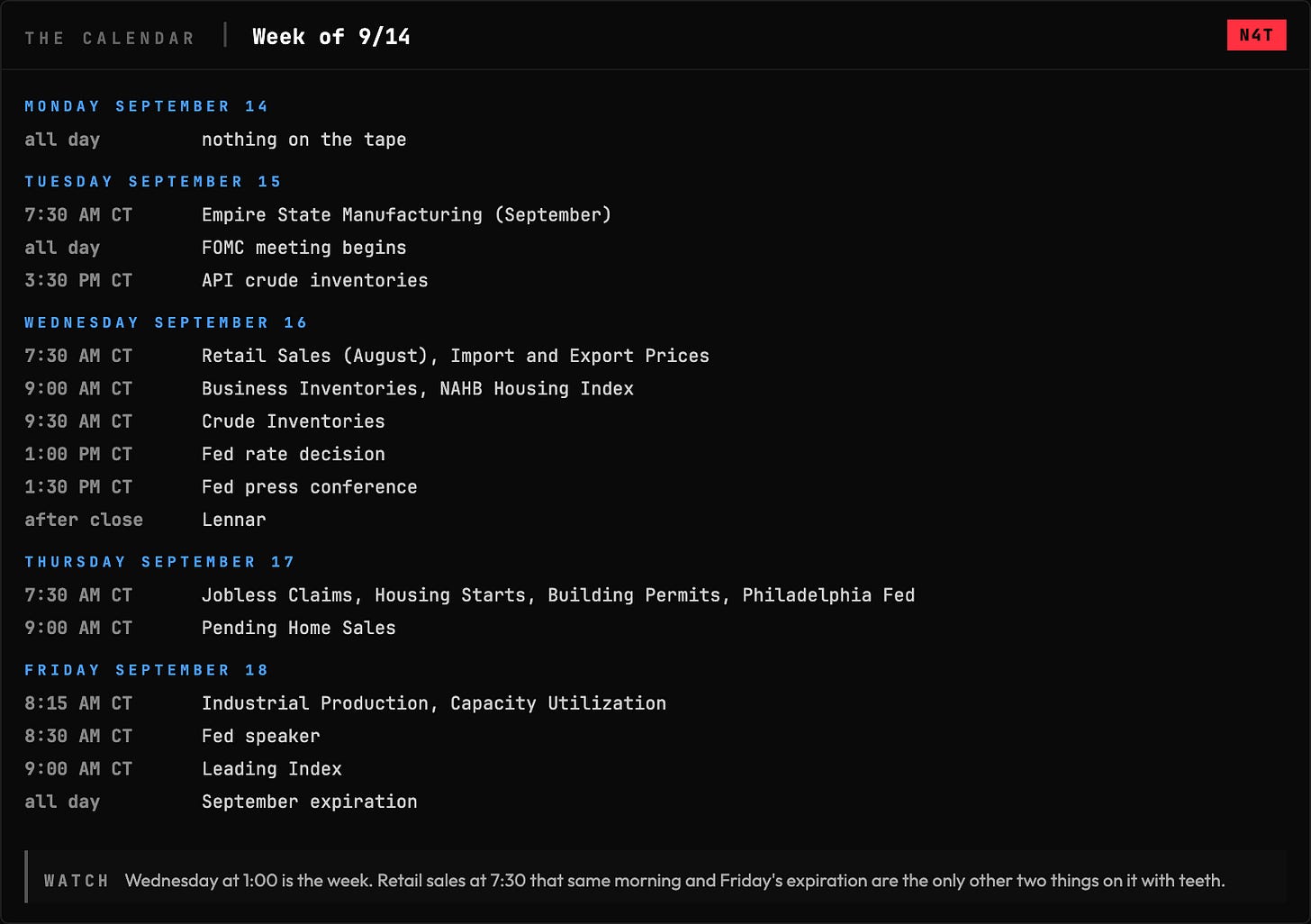The image size is (1311, 924).
Task: Click the '1:00 PM CT' time
Action: click(x=78, y=454)
